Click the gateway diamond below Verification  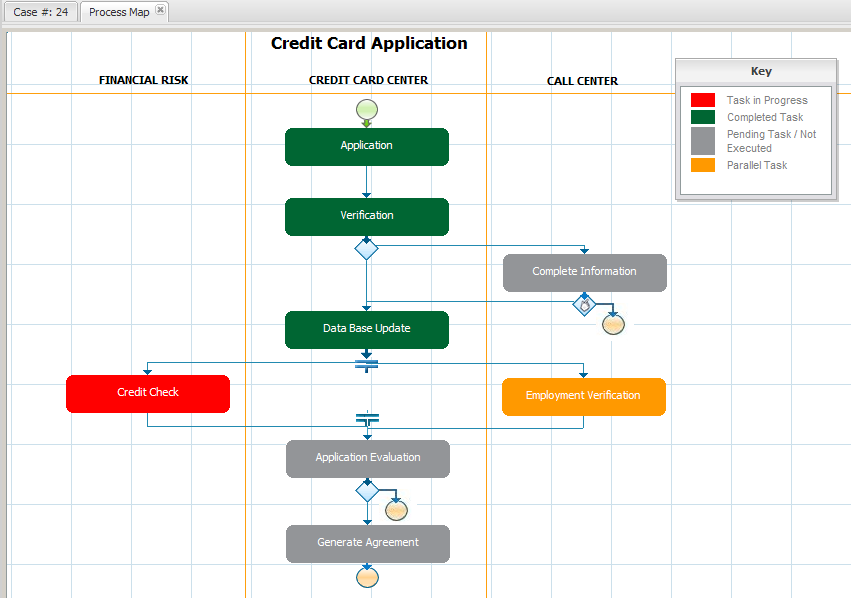tap(367, 248)
